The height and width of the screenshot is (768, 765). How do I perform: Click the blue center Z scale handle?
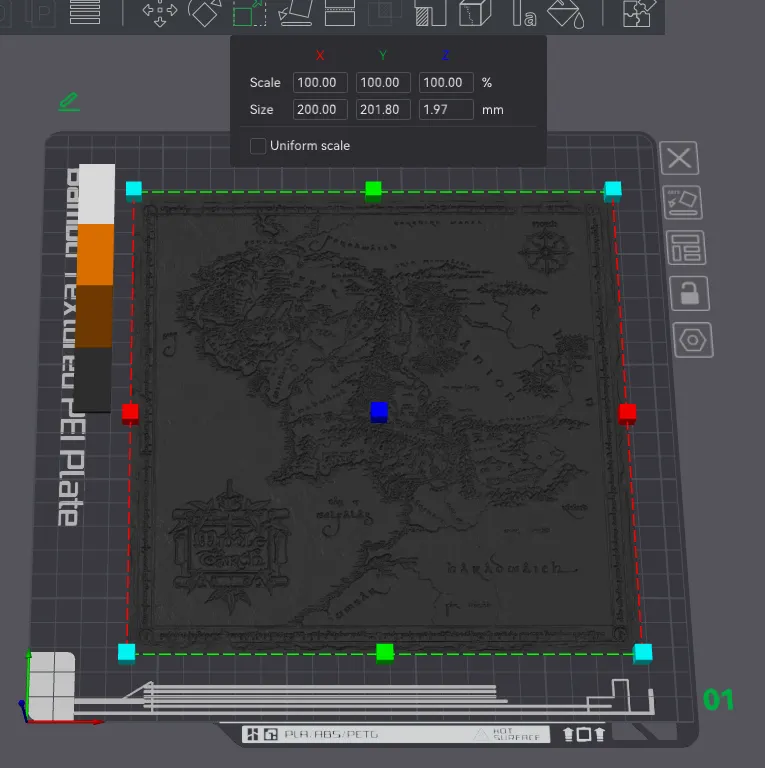[379, 412]
